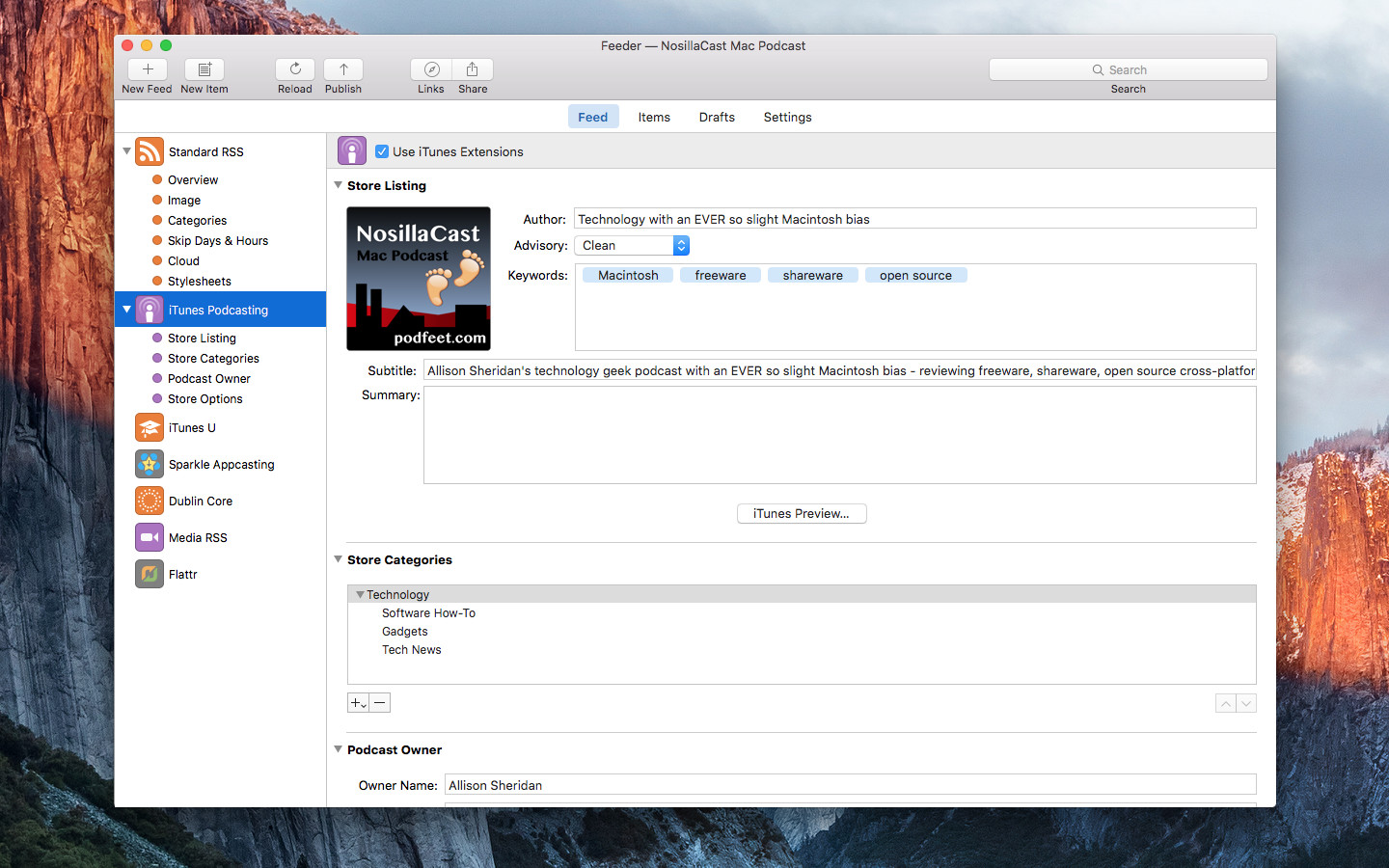Move selected category down with arrow

(1246, 703)
